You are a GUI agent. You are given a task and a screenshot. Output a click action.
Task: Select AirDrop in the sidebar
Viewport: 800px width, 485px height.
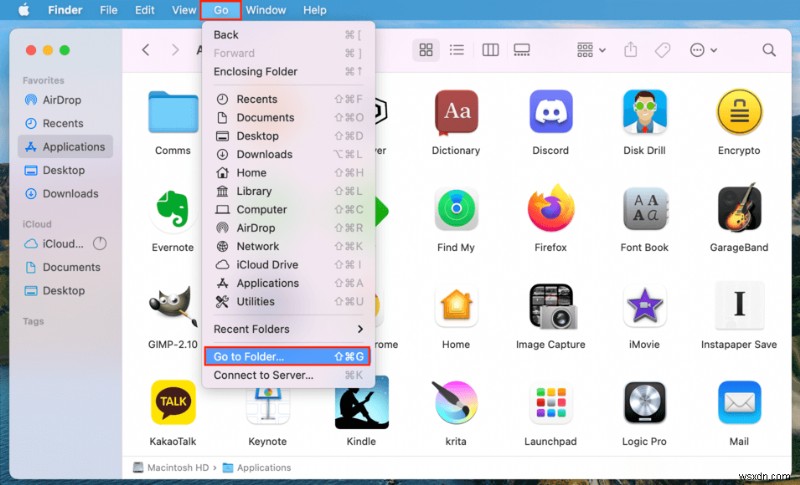(65, 100)
